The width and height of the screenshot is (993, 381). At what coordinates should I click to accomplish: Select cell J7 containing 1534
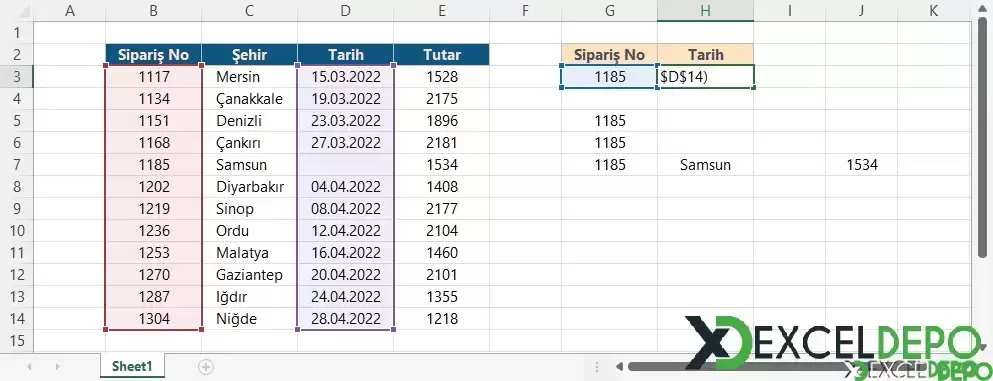861,165
